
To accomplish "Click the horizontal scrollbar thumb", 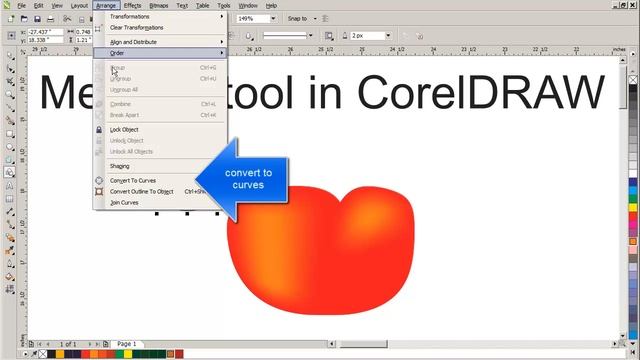I will (363, 344).
